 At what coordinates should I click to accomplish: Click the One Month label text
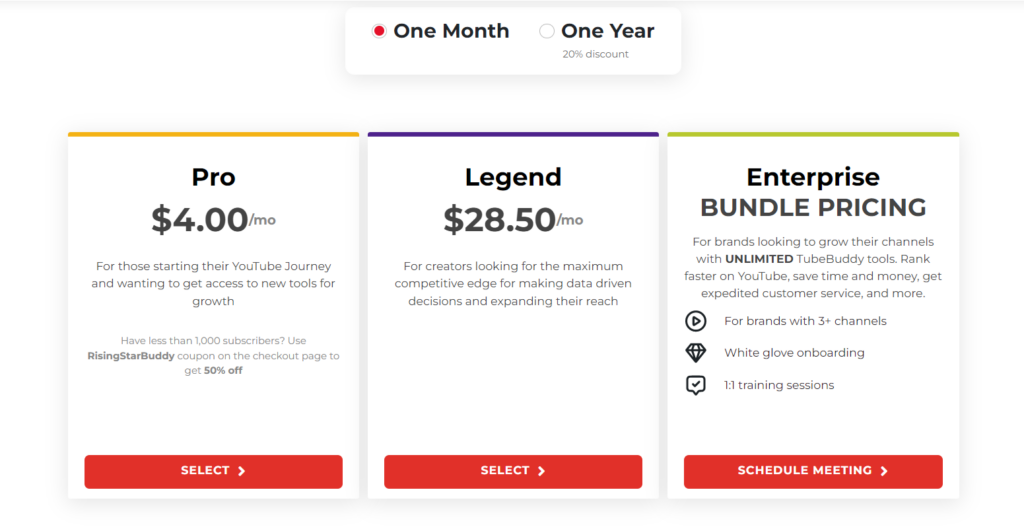click(451, 31)
